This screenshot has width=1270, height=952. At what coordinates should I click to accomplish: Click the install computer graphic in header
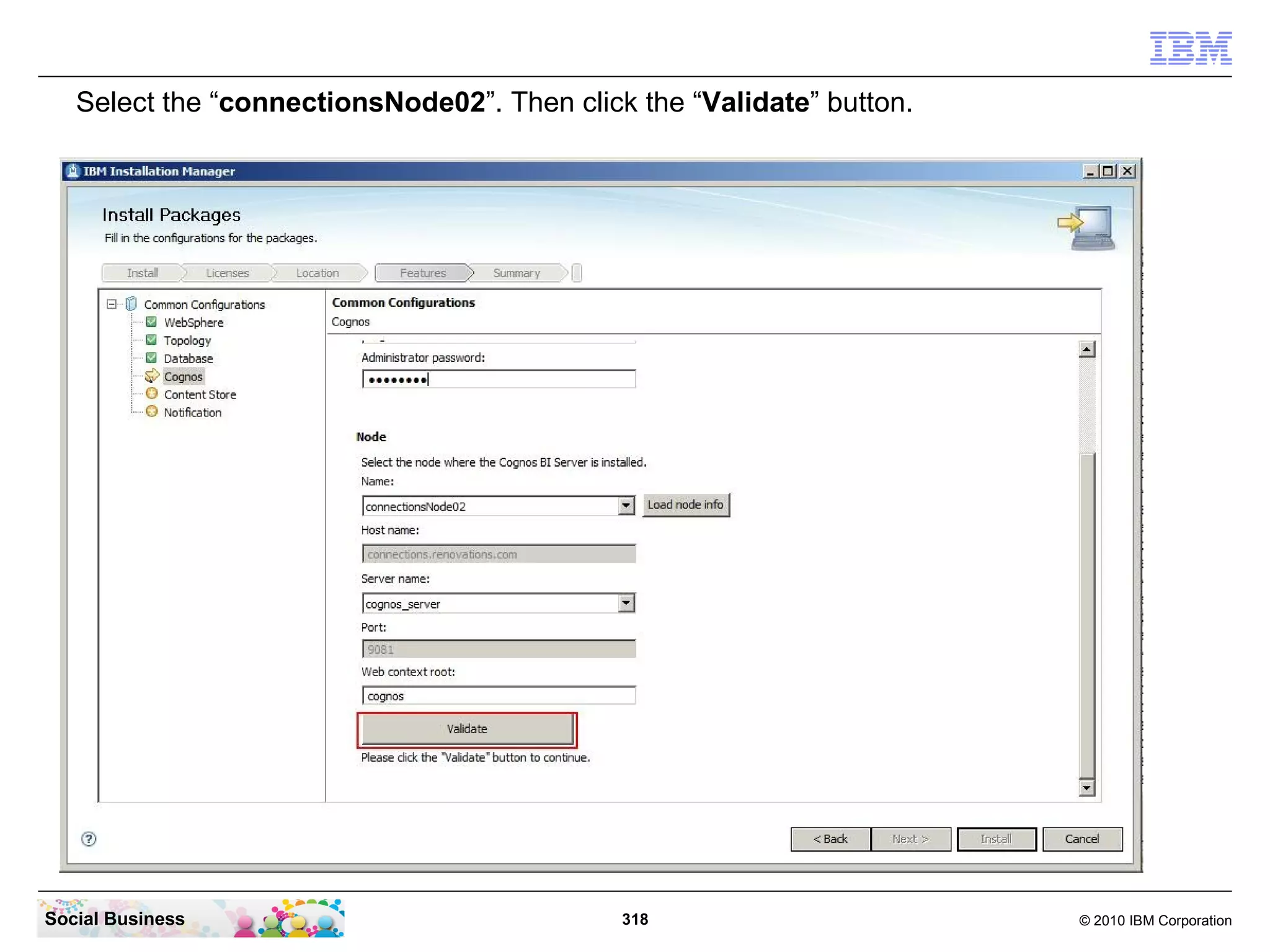1086,228
